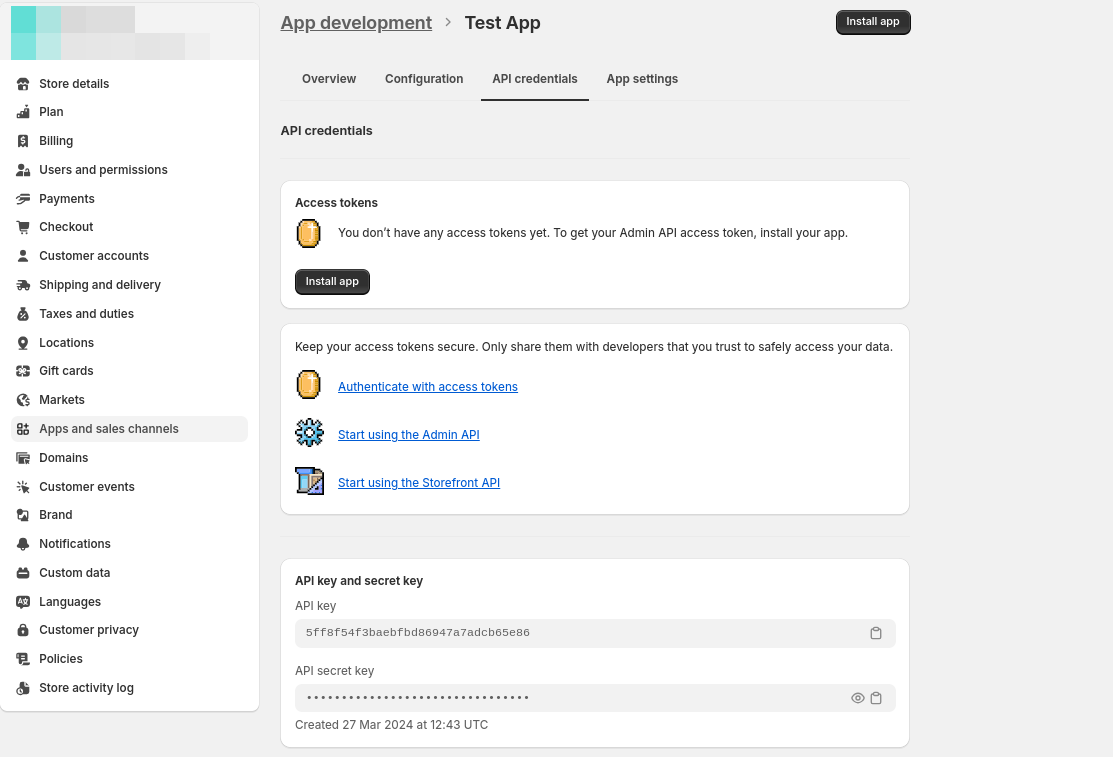The height and width of the screenshot is (757, 1113).
Task: Click the Shipping and delivery truck icon
Action: point(23,285)
